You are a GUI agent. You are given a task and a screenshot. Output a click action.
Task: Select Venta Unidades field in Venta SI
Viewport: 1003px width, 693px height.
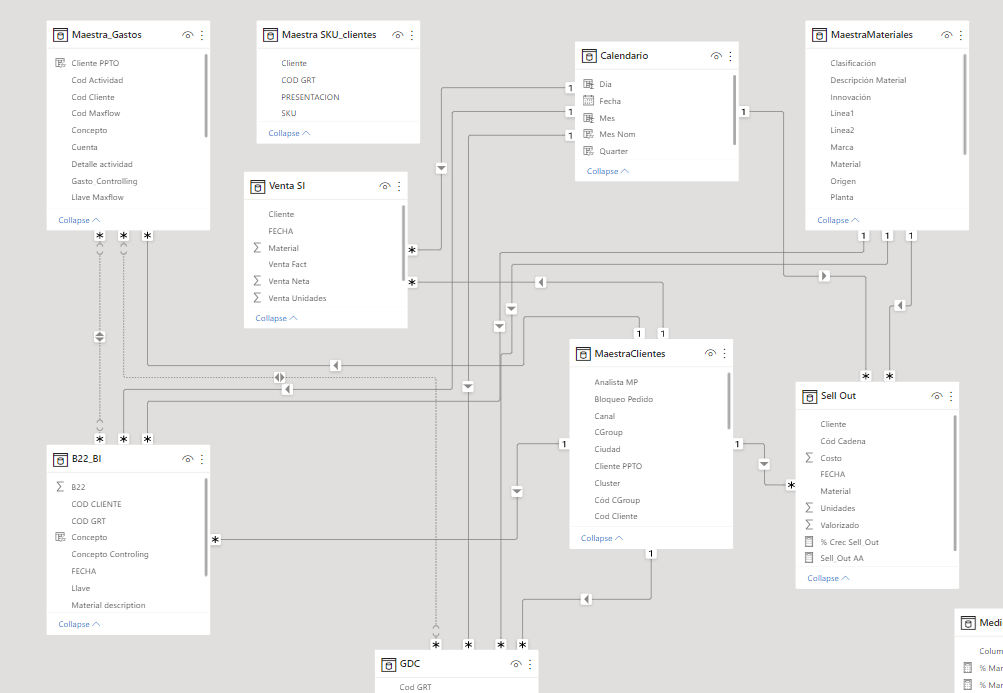pyautogui.click(x=297, y=298)
